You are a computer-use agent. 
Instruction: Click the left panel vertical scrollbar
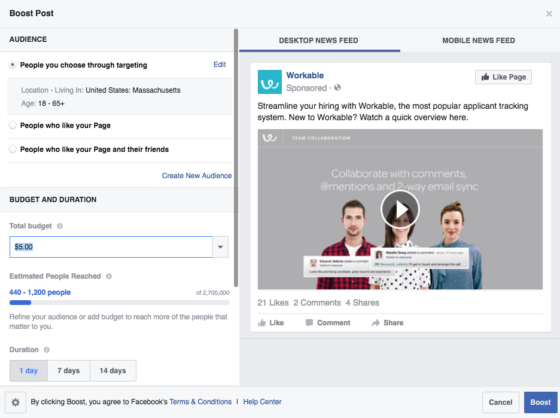(x=236, y=158)
